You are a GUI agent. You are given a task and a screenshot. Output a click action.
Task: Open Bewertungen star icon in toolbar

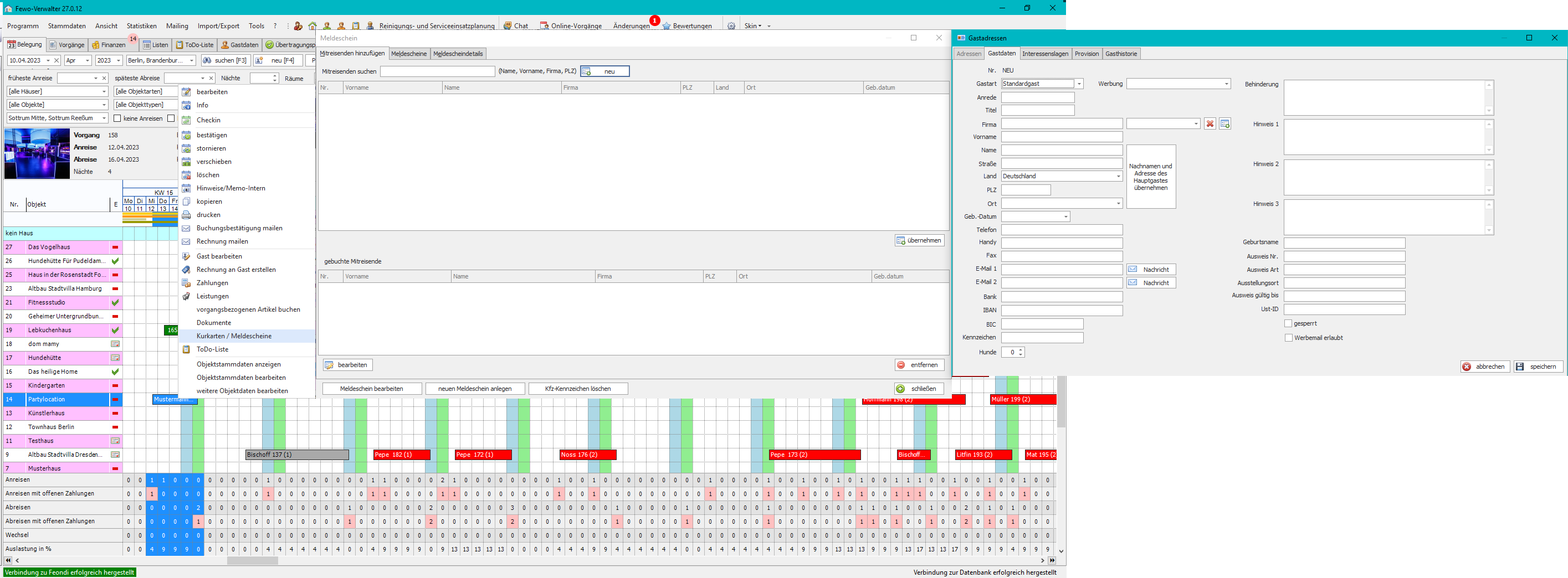(667, 25)
